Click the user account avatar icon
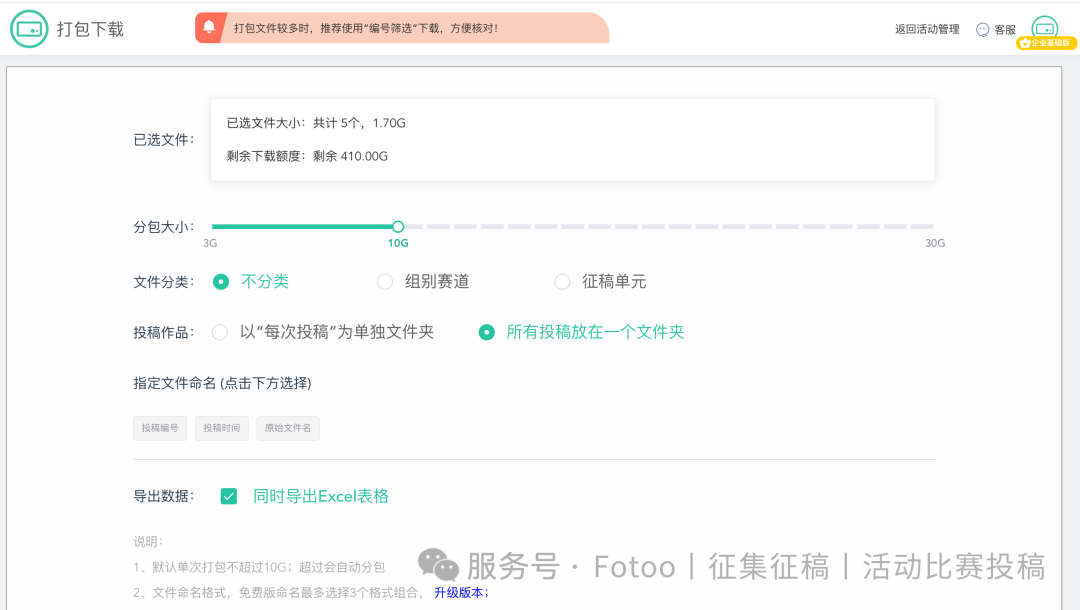 pyautogui.click(x=1044, y=26)
